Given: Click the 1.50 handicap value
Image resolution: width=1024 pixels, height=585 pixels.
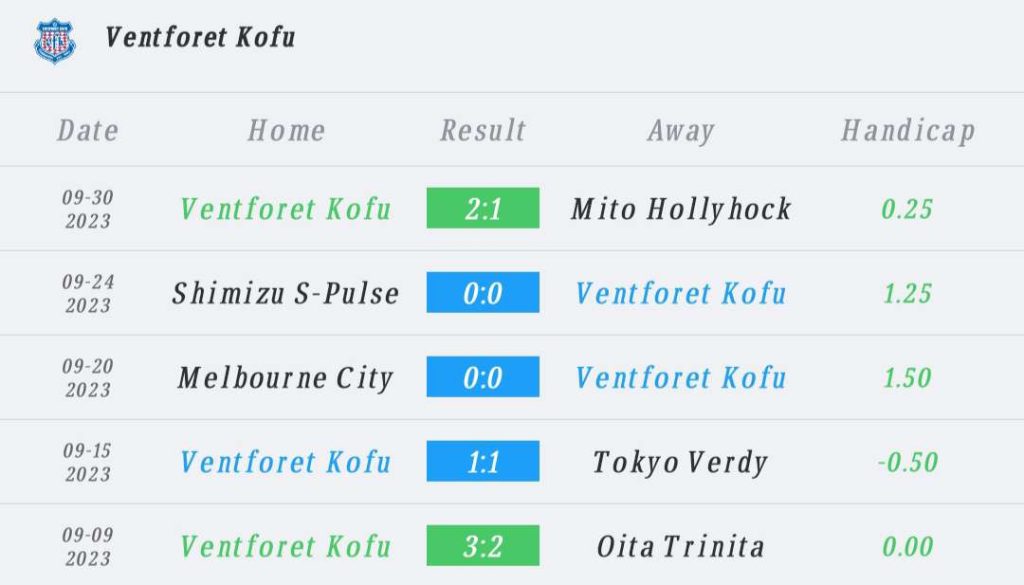Looking at the screenshot, I should click(907, 377).
